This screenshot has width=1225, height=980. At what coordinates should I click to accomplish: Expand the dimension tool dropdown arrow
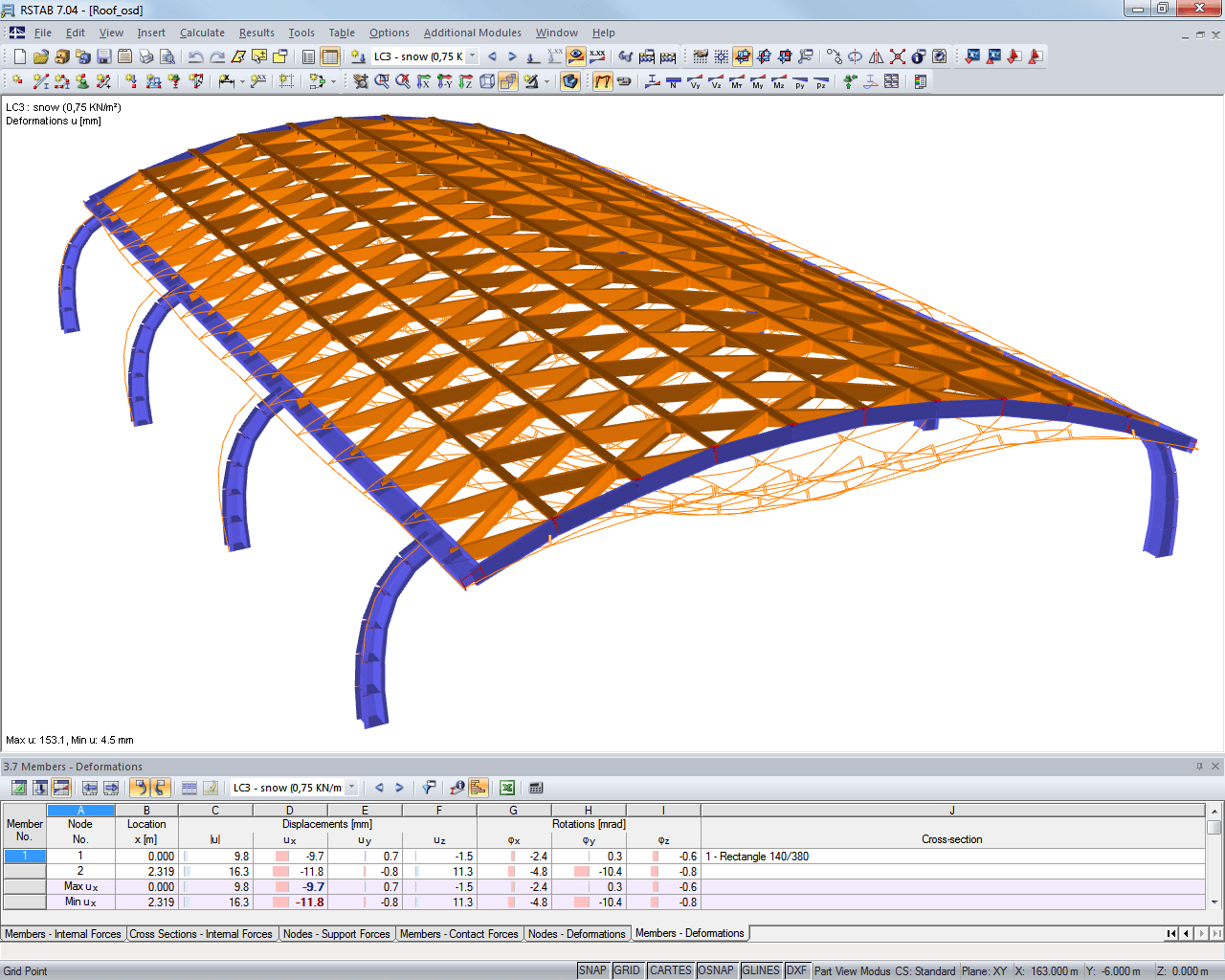[242, 81]
